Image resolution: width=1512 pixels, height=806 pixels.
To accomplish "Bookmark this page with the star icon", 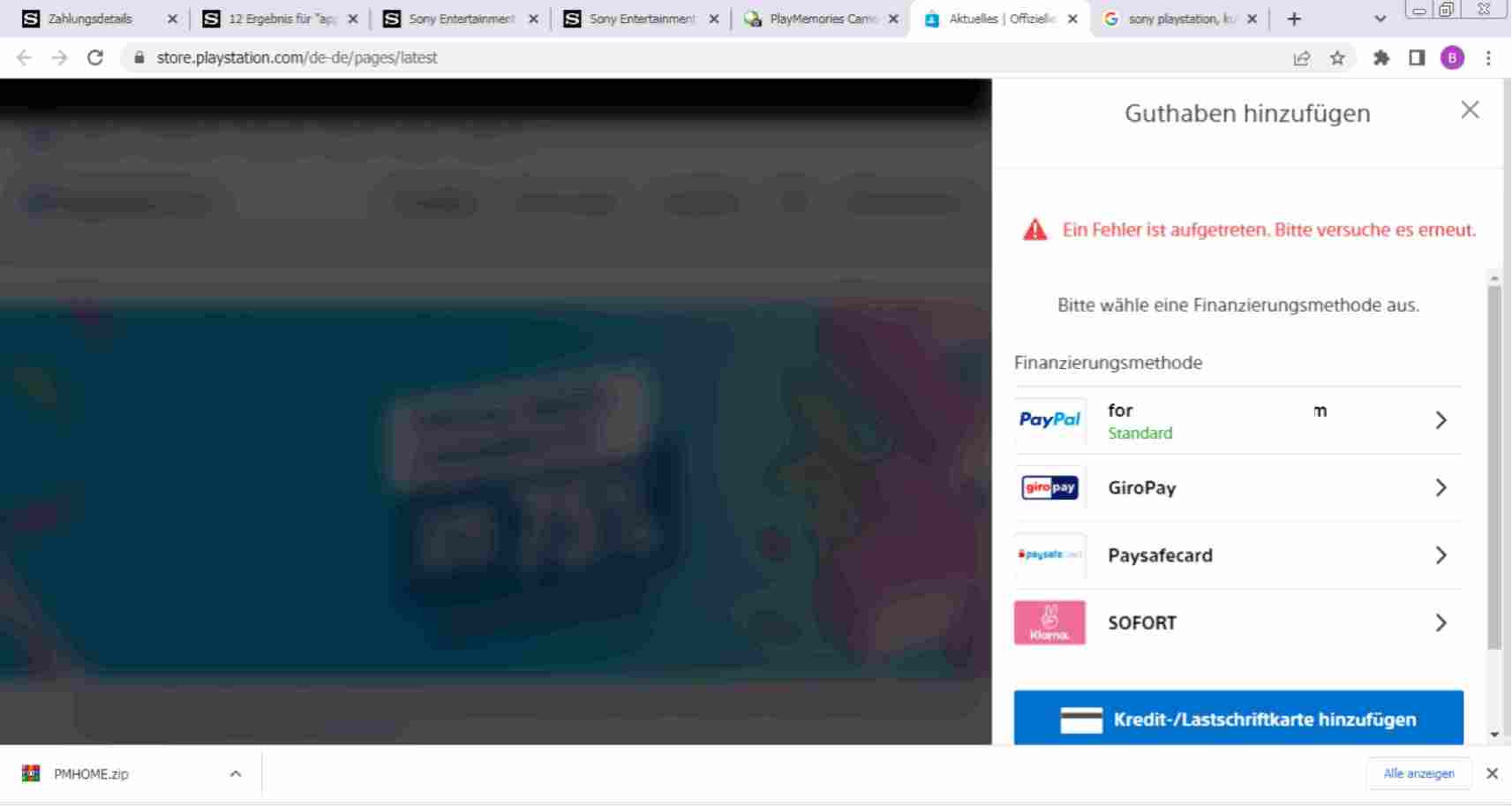I will (x=1337, y=57).
